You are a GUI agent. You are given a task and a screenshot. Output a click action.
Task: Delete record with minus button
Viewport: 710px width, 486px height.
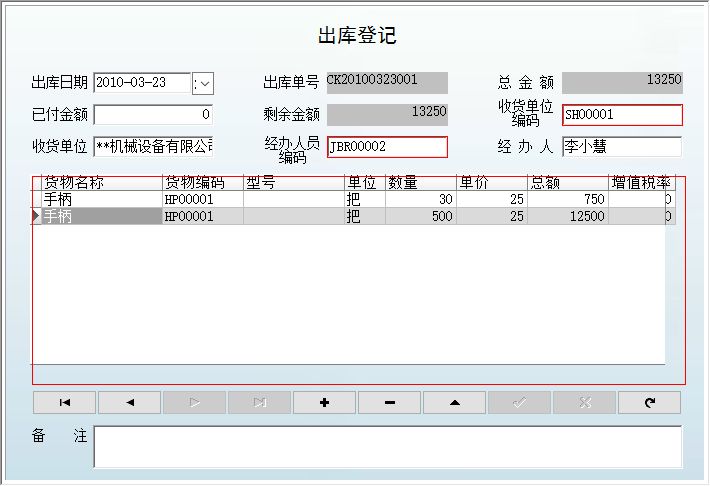tap(389, 403)
